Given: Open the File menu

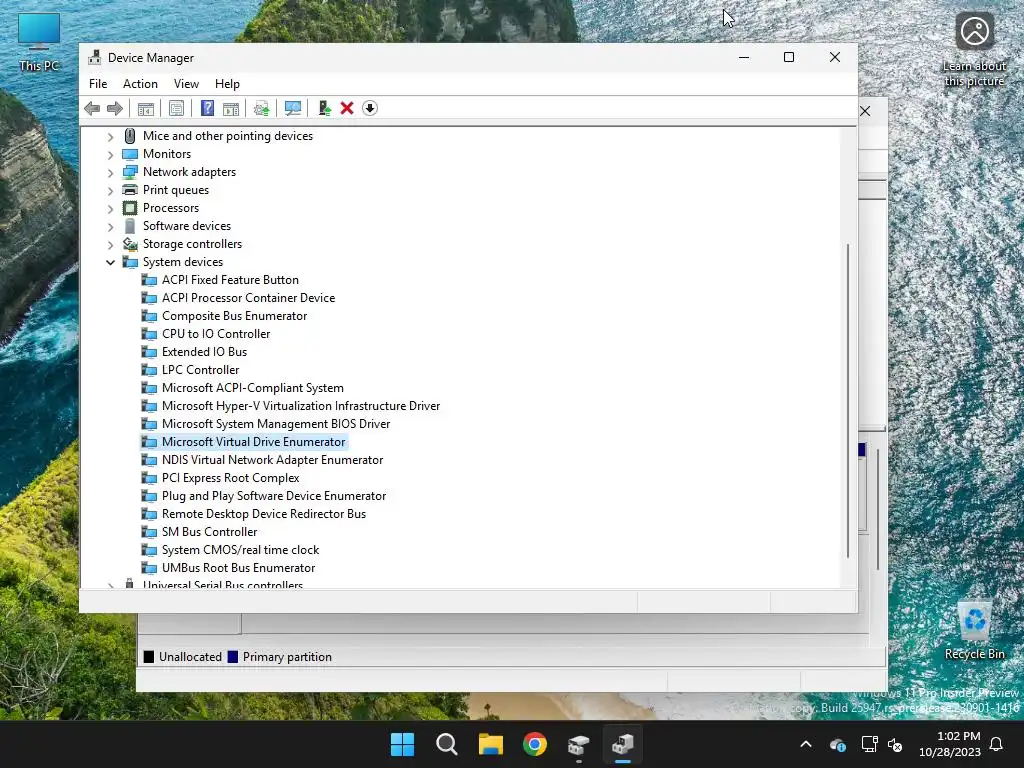Looking at the screenshot, I should (98, 84).
